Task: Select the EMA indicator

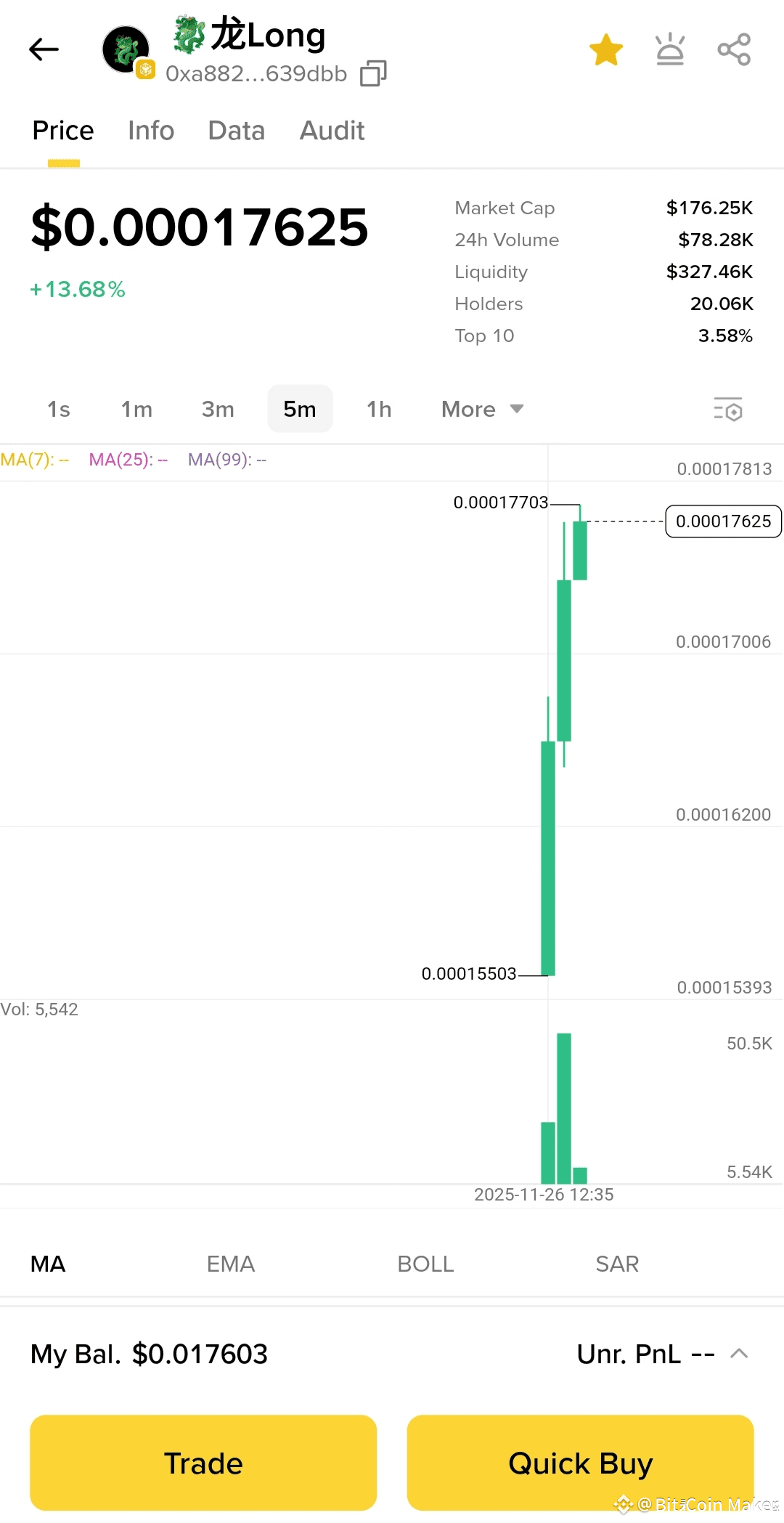Action: 231,1264
